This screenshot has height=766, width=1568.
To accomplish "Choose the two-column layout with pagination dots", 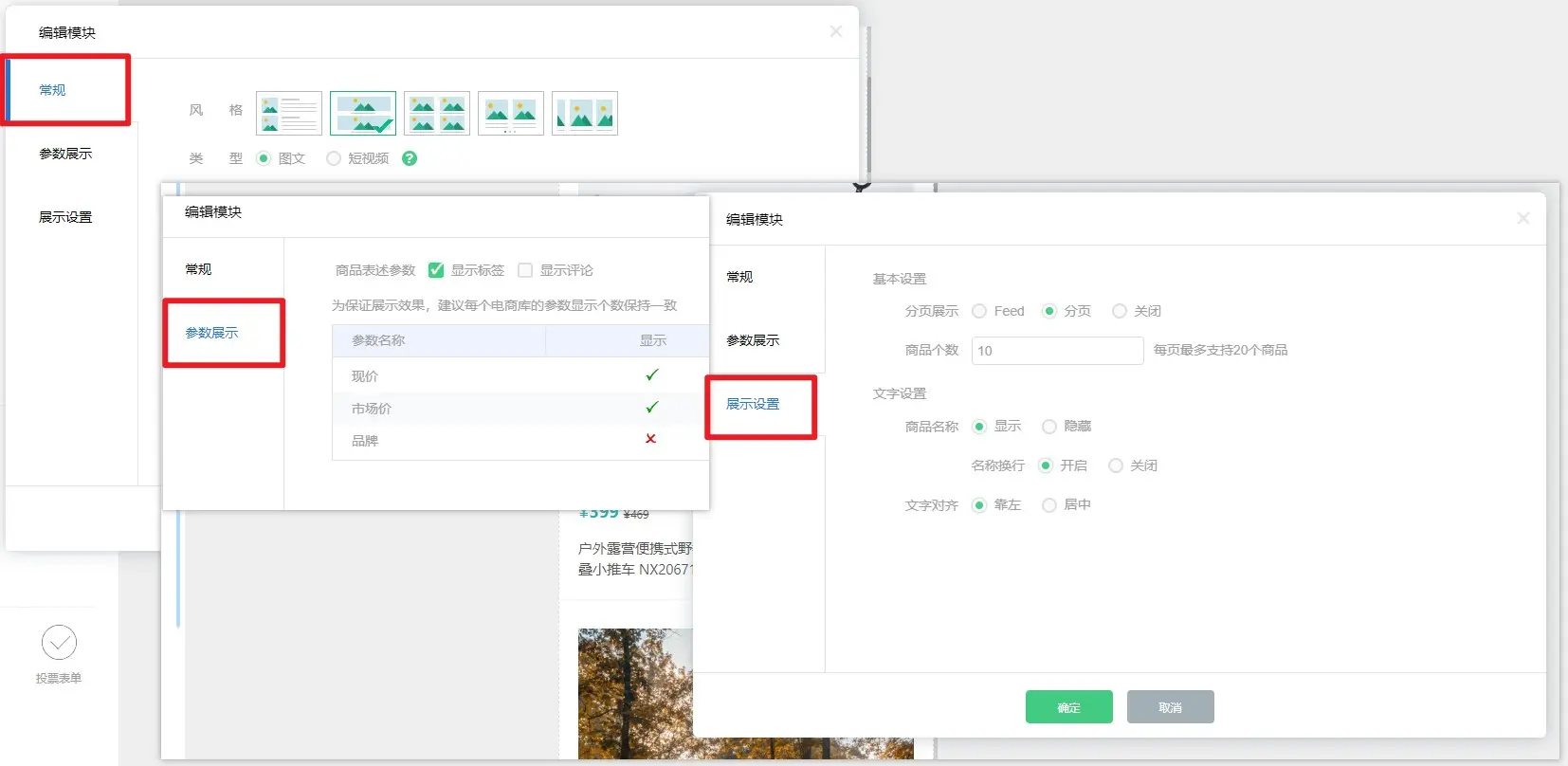I will tap(511, 114).
